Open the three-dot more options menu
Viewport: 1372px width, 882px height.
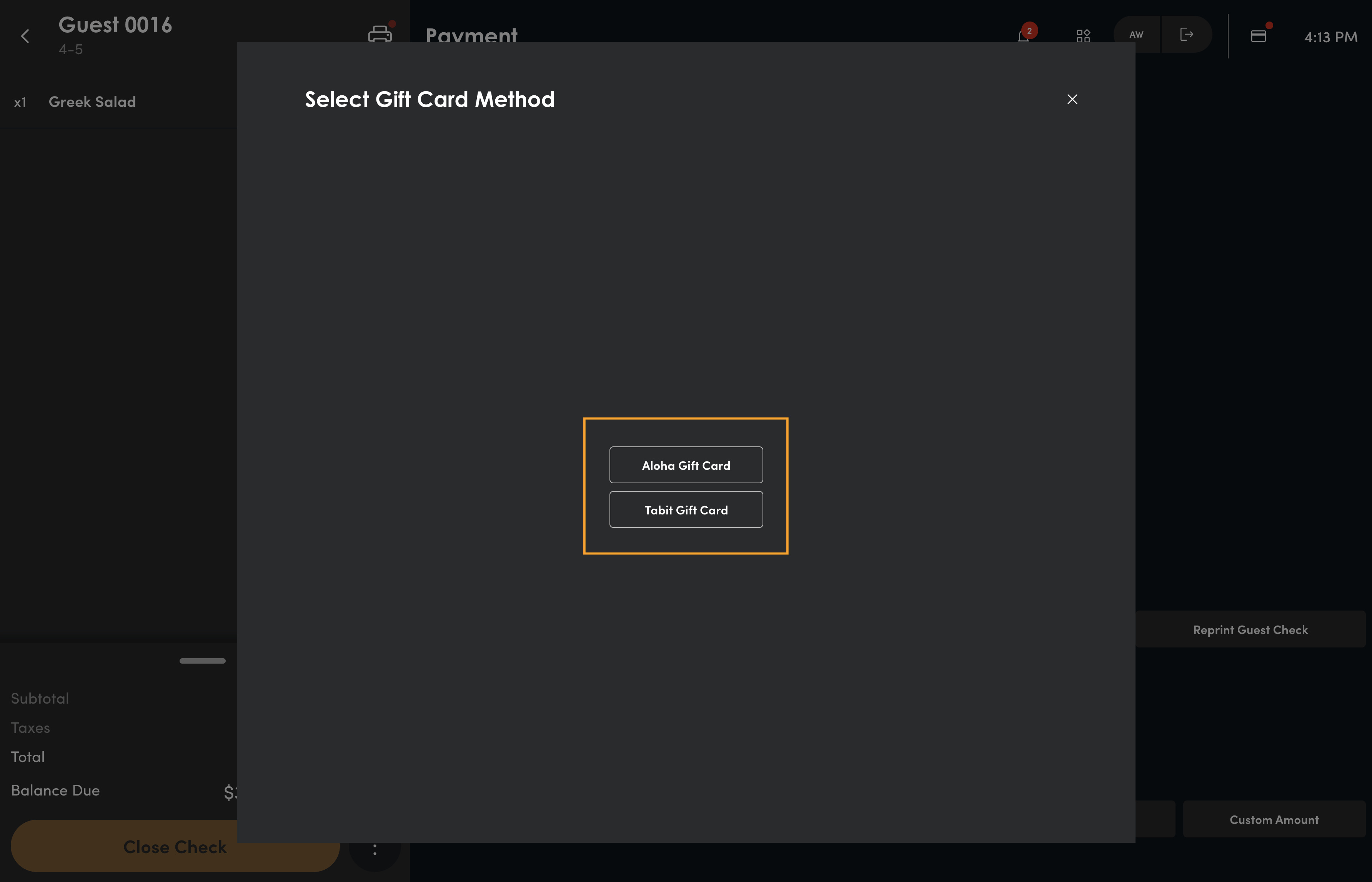375,850
